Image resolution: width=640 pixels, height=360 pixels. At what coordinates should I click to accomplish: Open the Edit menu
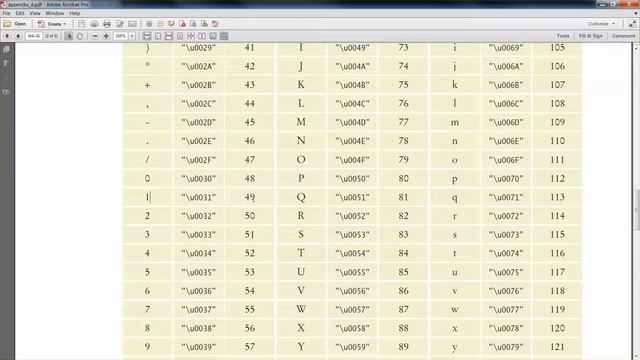(20, 13)
